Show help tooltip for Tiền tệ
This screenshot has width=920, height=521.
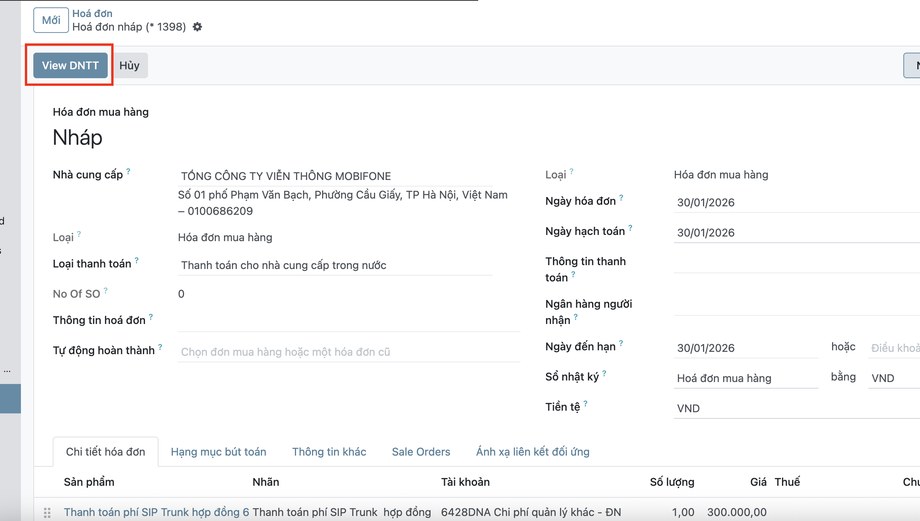pyautogui.click(x=586, y=404)
